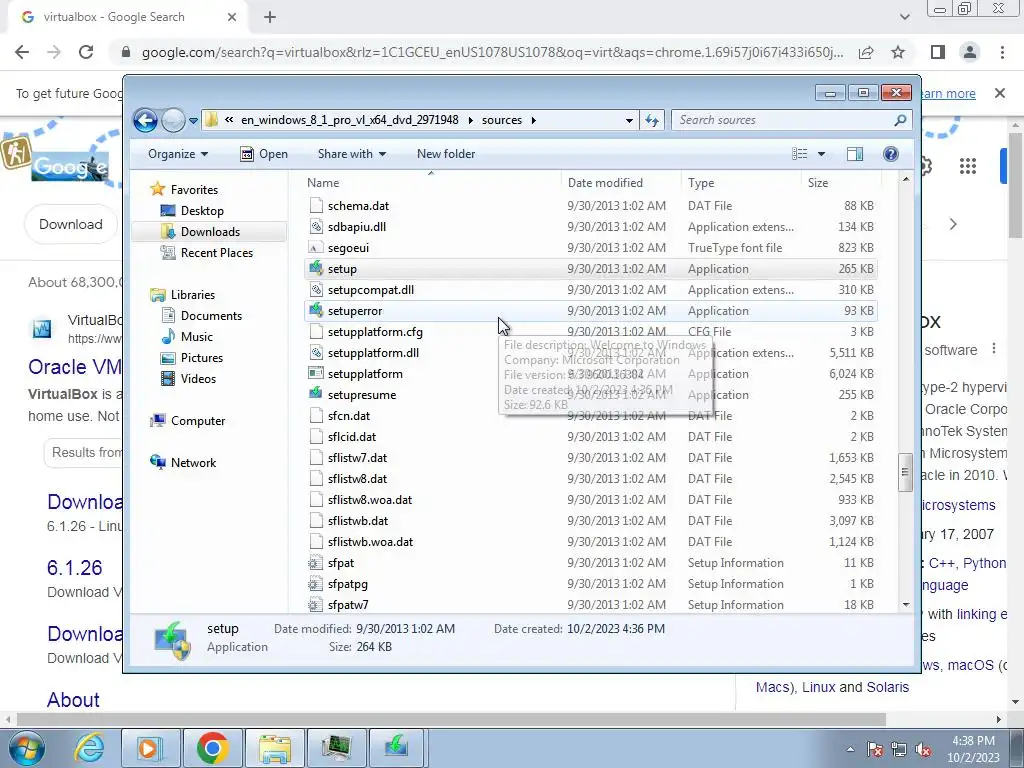
Task: Select the setupcompat.dll file icon
Action: click(316, 289)
